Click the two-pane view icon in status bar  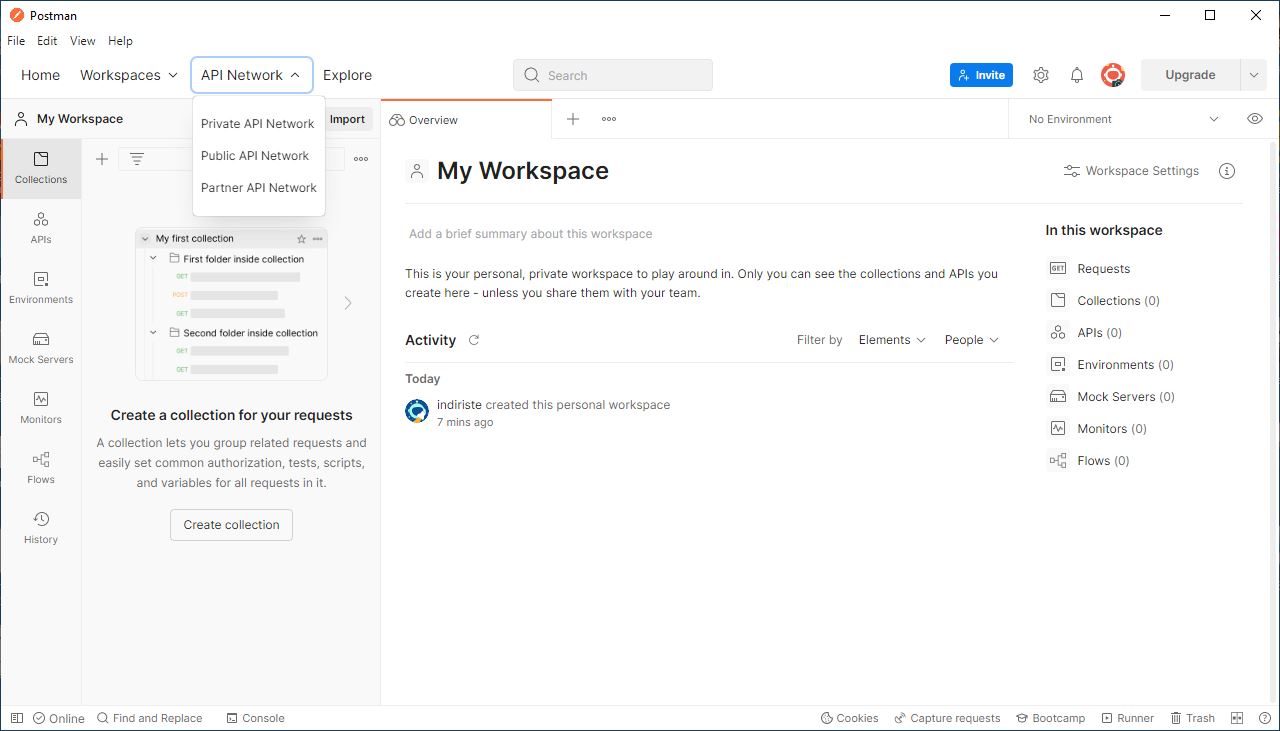pyautogui.click(x=1237, y=718)
